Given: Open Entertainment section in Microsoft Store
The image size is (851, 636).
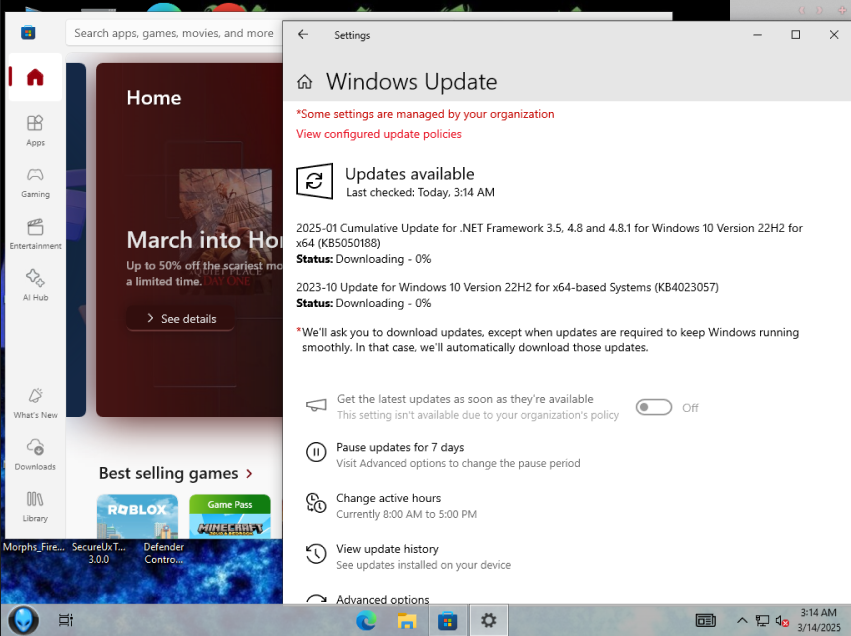Looking at the screenshot, I should click(35, 234).
